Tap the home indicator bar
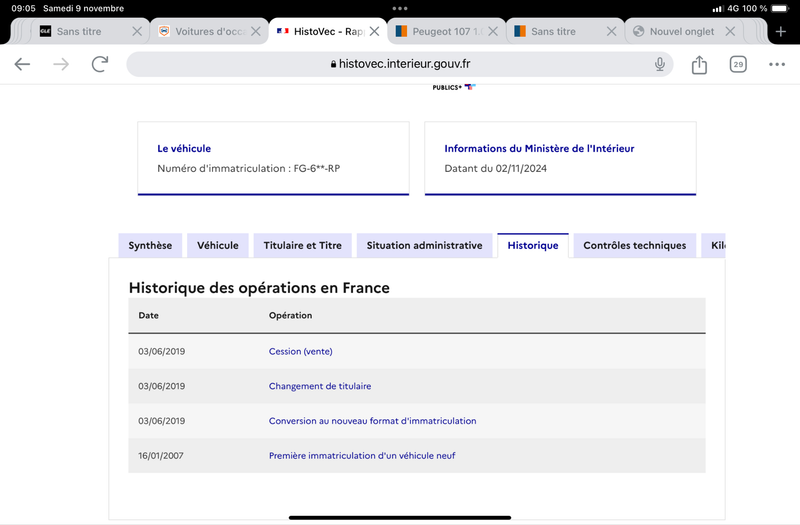 (x=400, y=517)
